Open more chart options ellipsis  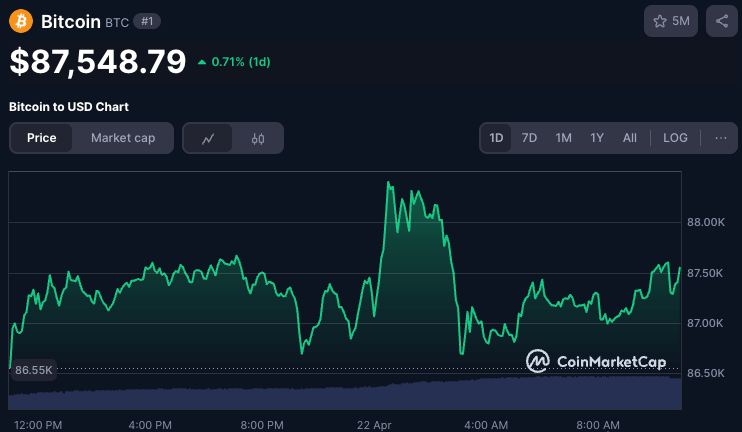click(720, 138)
